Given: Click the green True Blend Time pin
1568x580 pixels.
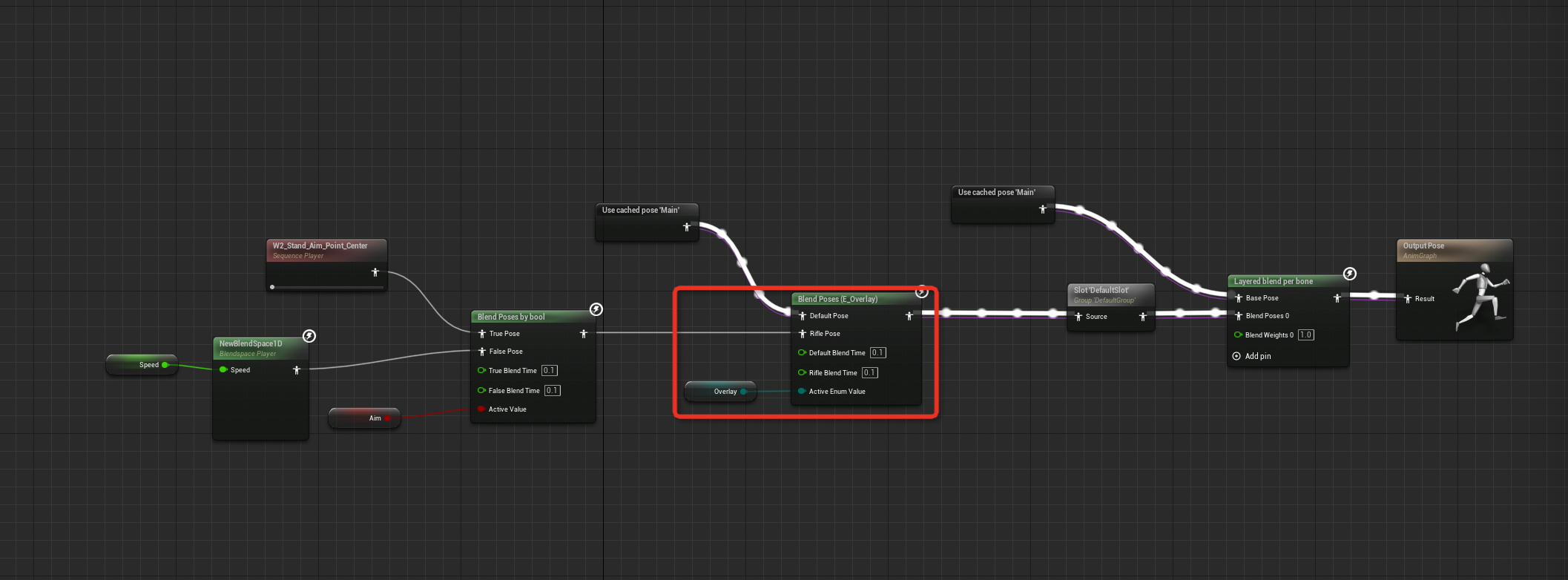Looking at the screenshot, I should click(481, 371).
